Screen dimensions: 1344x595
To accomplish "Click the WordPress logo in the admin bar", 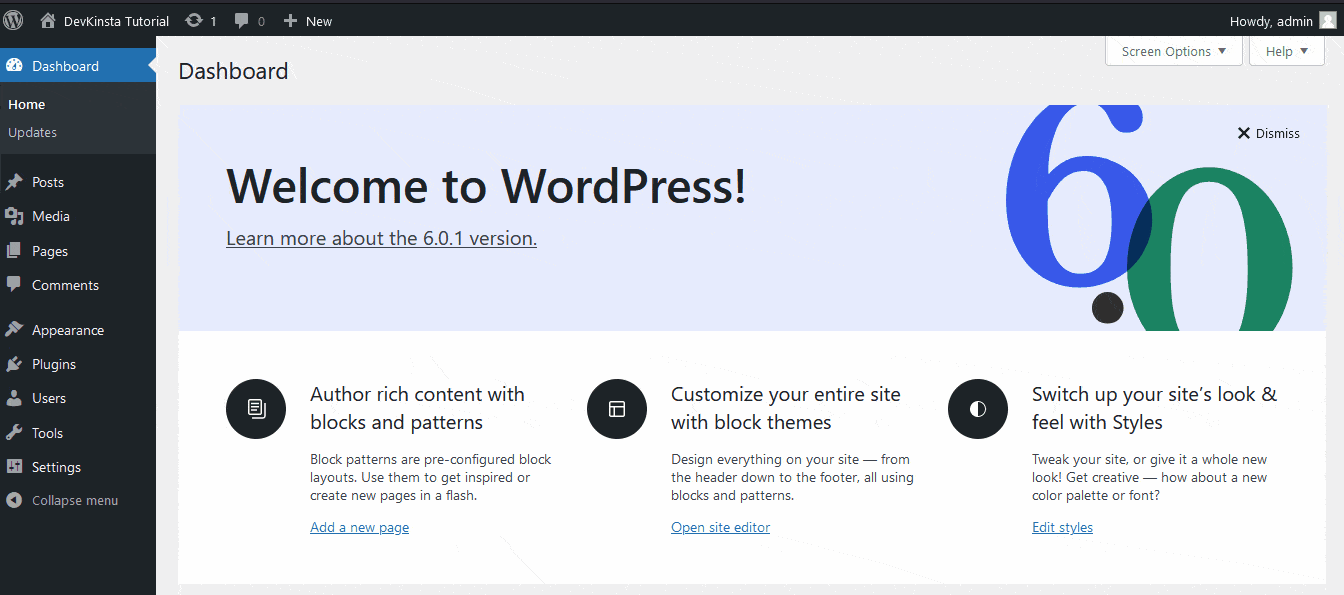I will tap(13, 20).
